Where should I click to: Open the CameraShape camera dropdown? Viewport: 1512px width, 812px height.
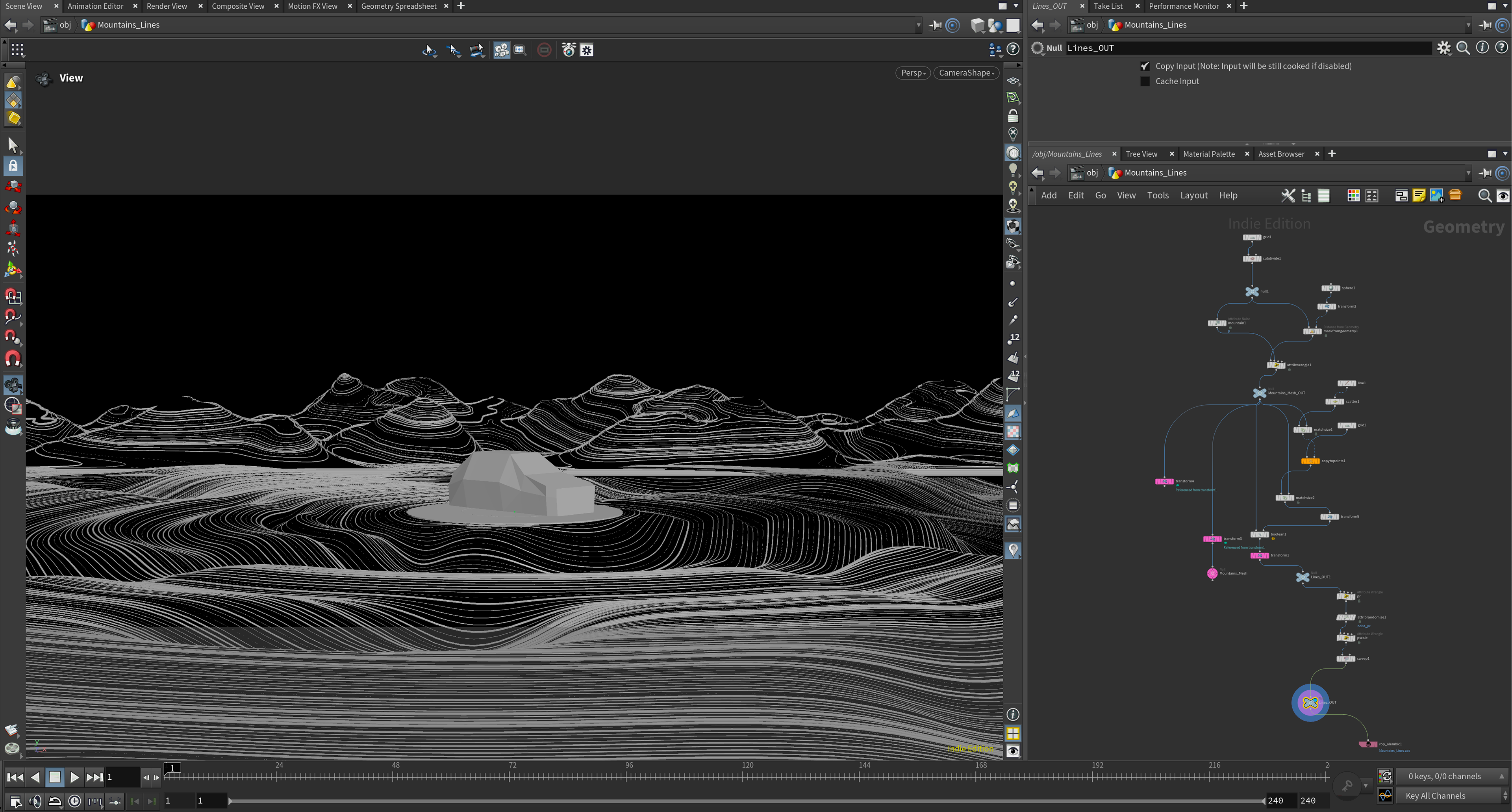click(966, 73)
